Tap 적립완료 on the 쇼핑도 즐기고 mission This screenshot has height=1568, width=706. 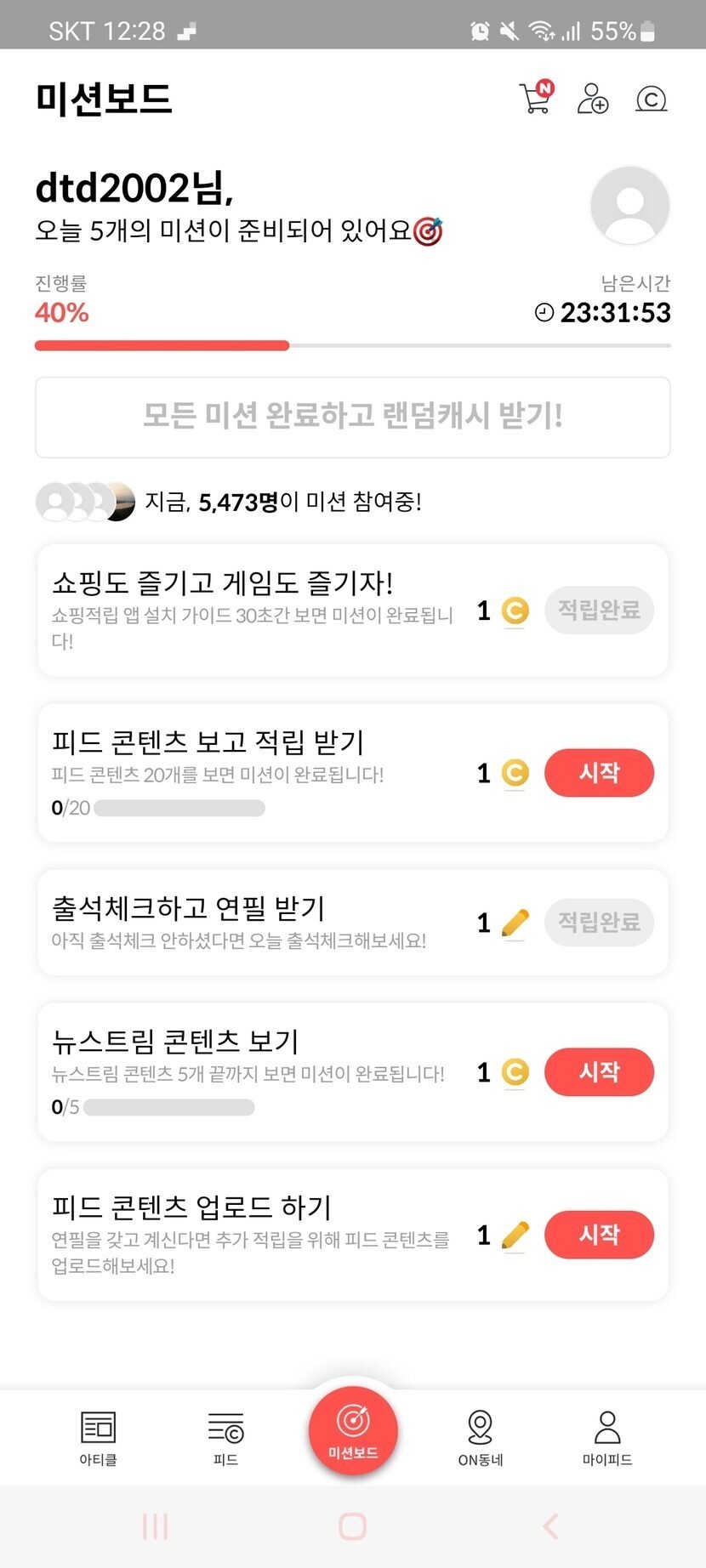click(599, 610)
